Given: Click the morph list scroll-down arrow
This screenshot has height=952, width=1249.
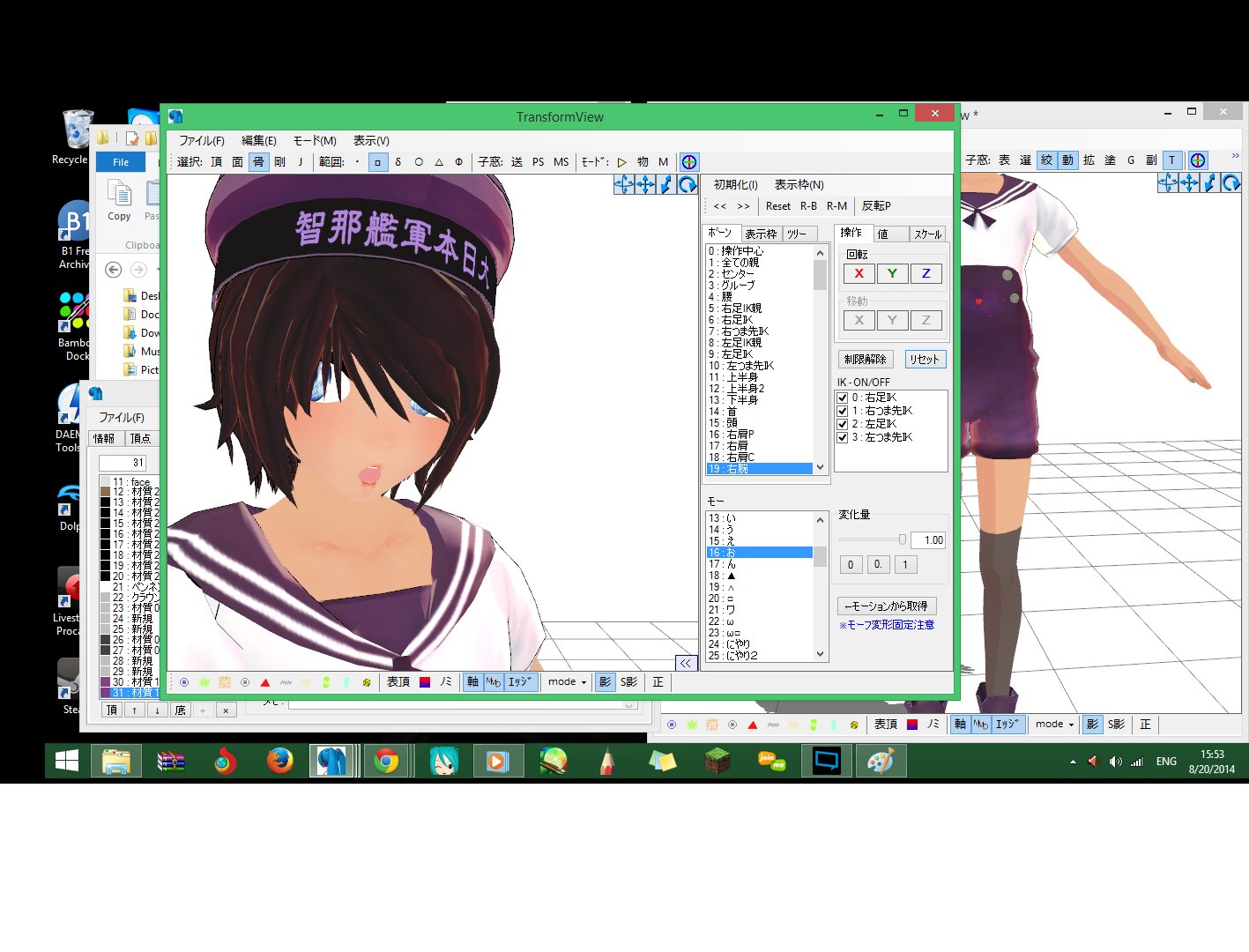Looking at the screenshot, I should click(821, 654).
